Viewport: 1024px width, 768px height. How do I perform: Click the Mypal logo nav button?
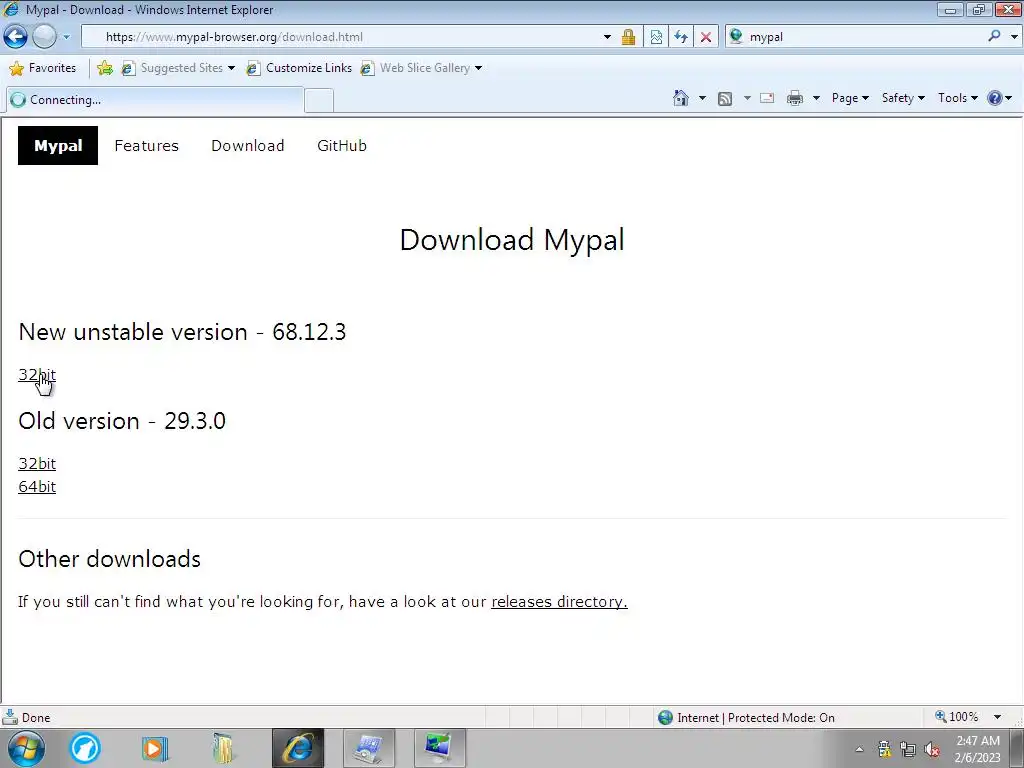[x=57, y=146]
